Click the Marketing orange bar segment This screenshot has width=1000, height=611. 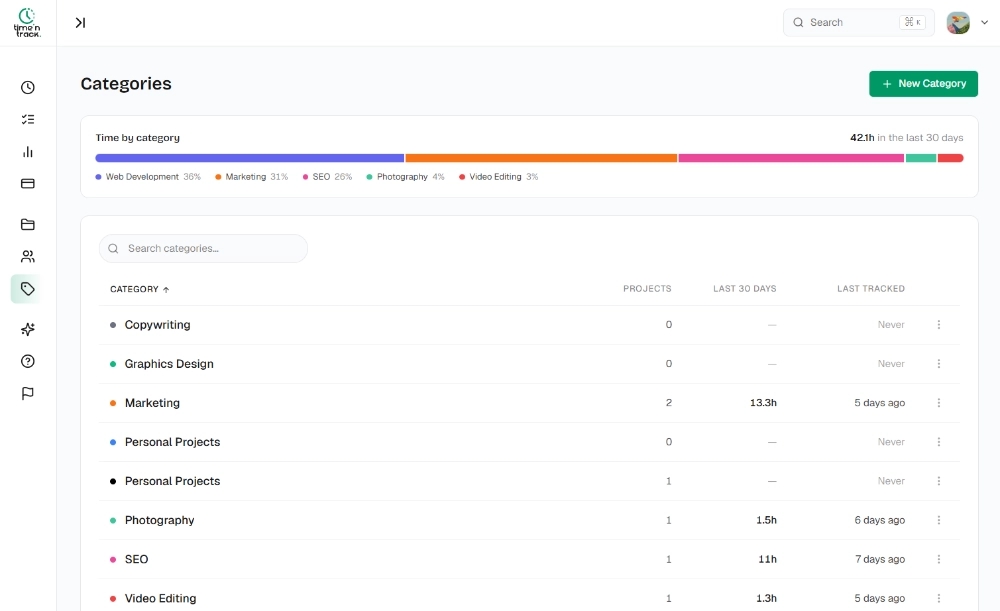coord(541,158)
